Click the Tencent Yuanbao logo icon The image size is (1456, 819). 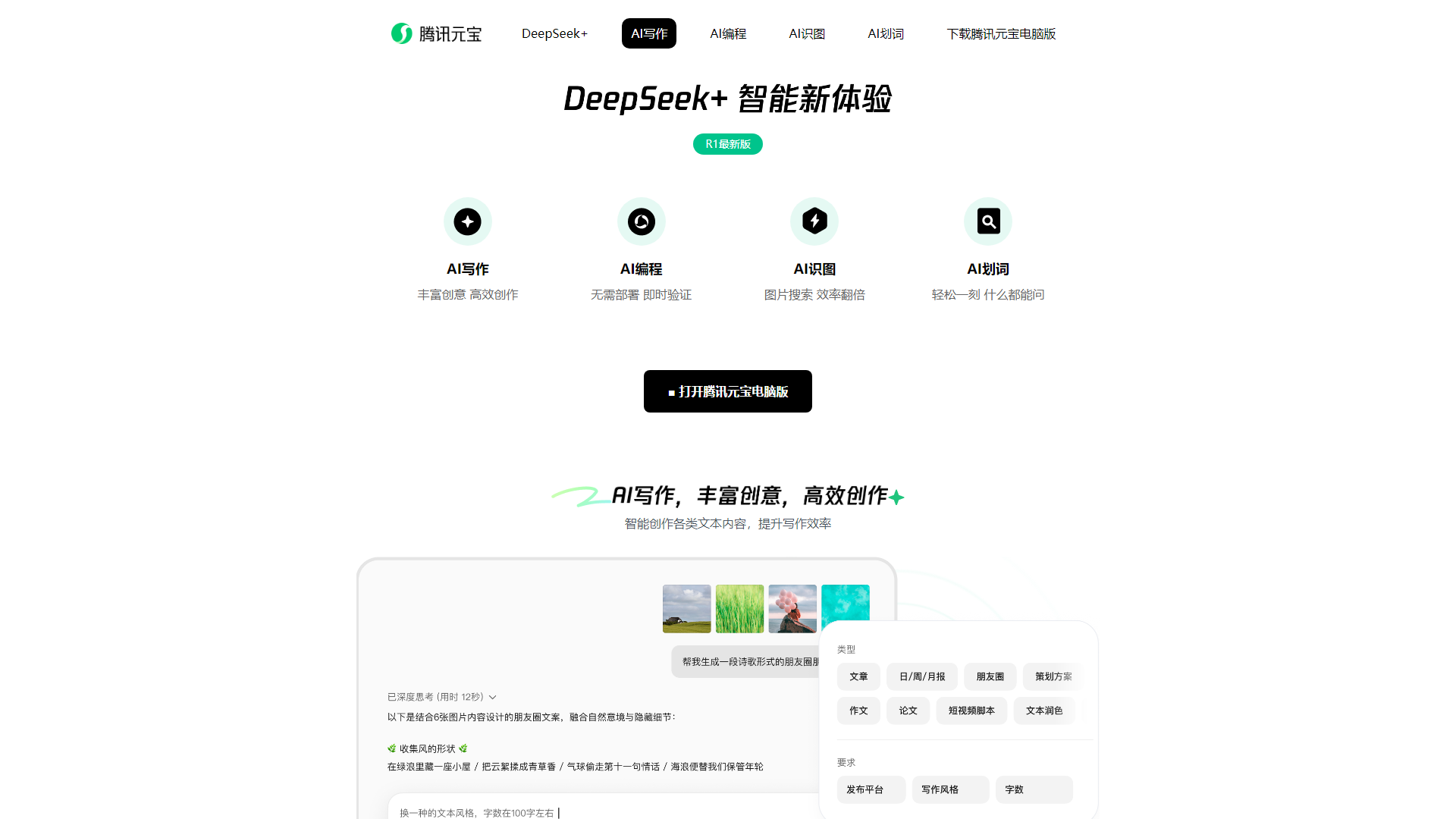pyautogui.click(x=401, y=33)
